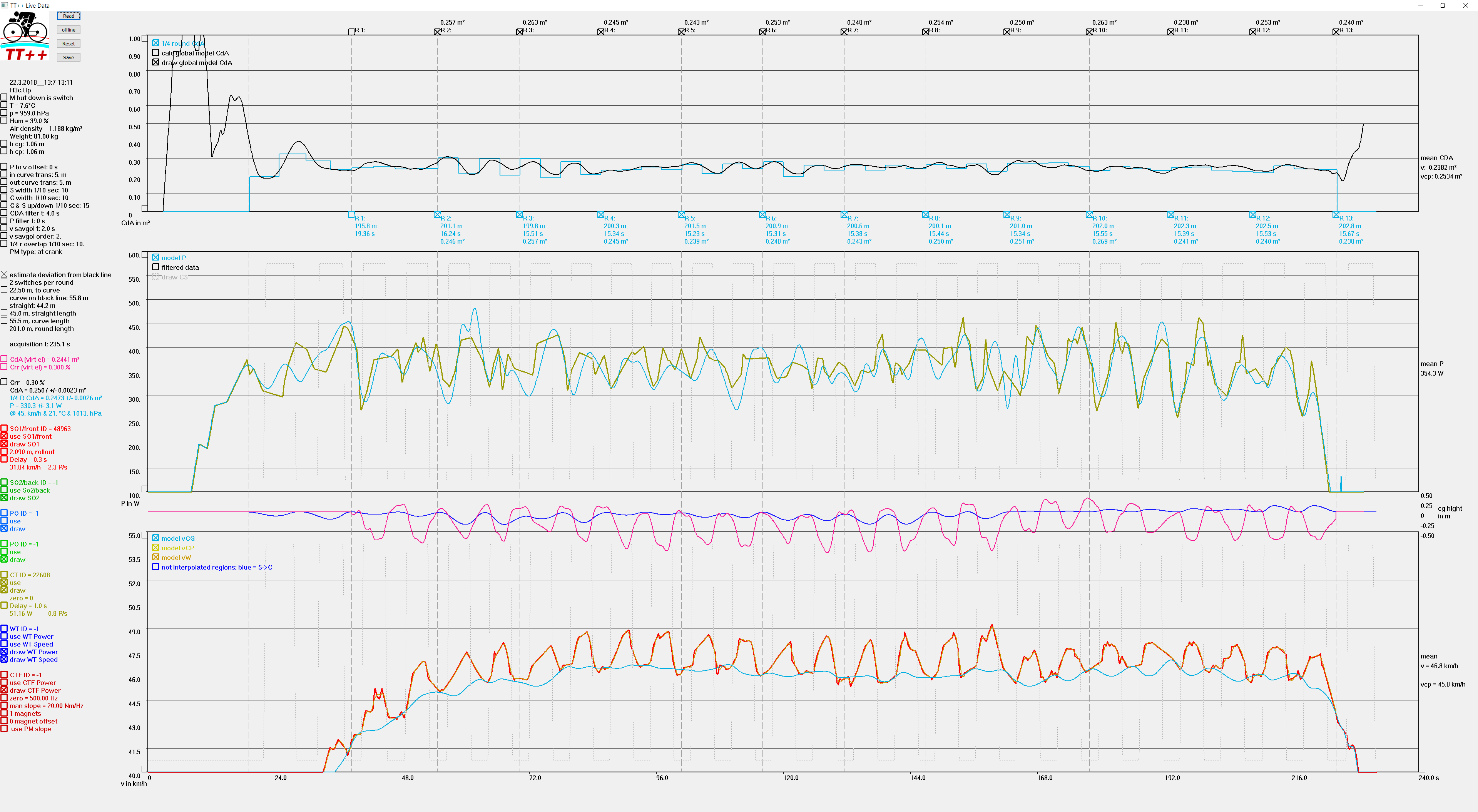Enable not interpolated regions checkbox
Viewport: 1478px width, 812px height.
click(x=155, y=567)
